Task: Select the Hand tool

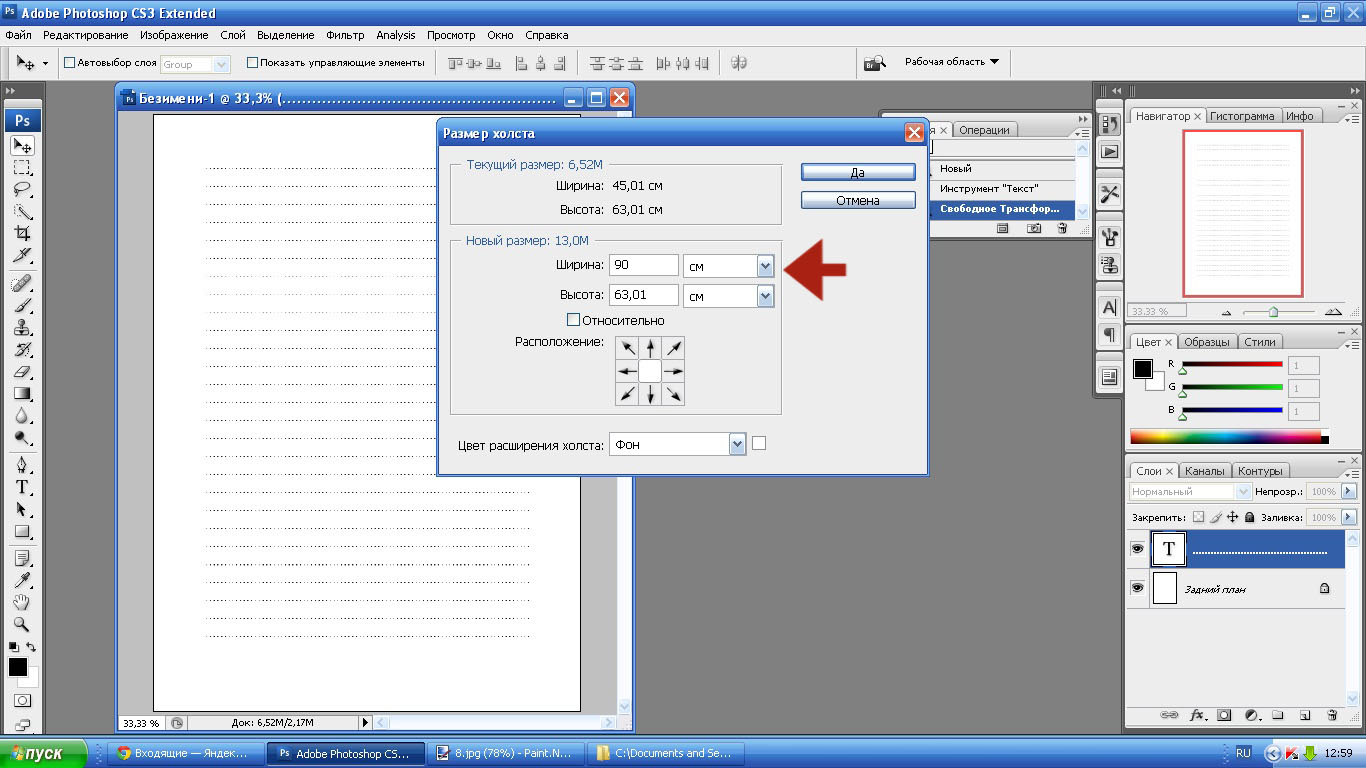Action: 22,602
